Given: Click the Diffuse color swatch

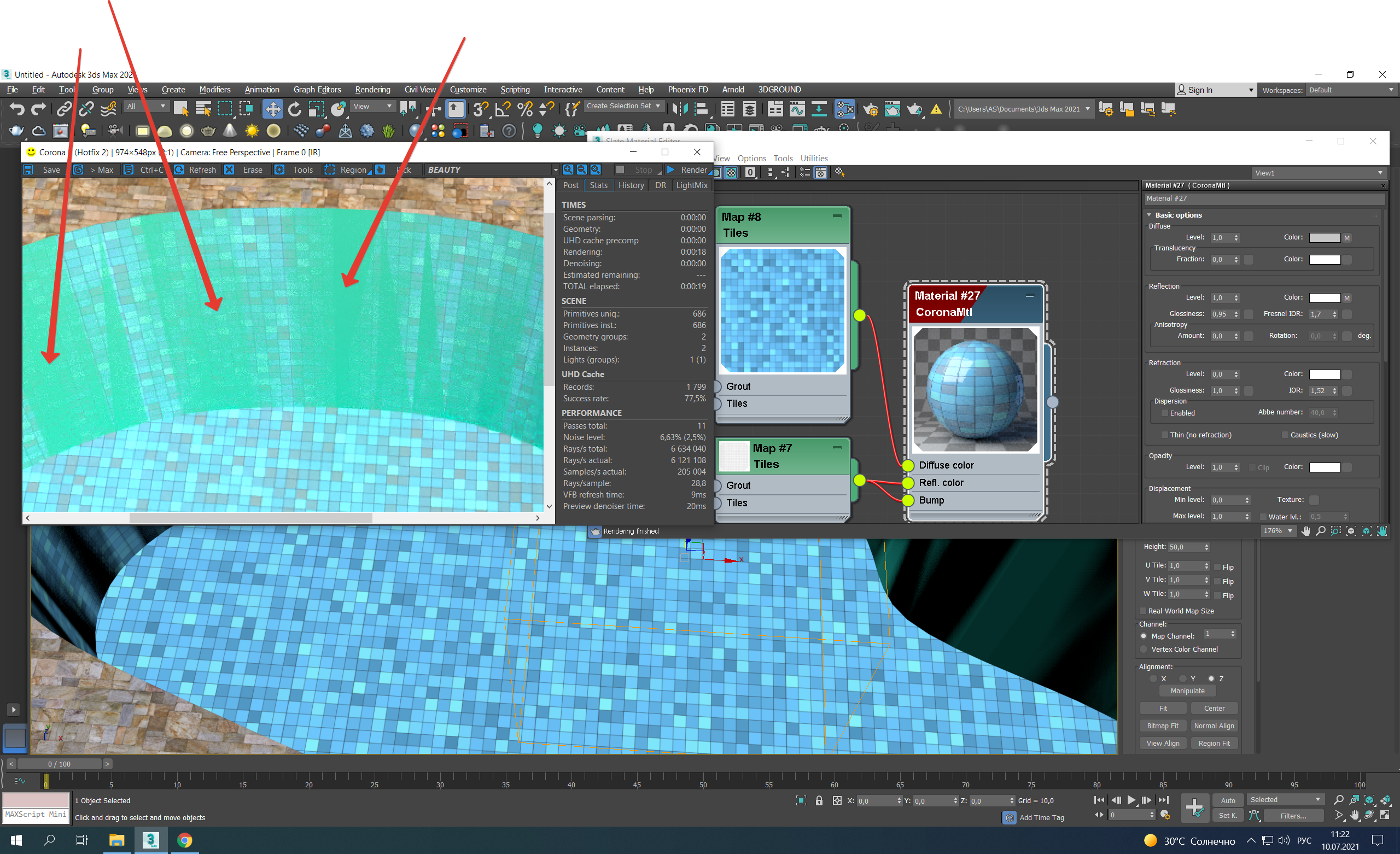Looking at the screenshot, I should click(x=1324, y=237).
